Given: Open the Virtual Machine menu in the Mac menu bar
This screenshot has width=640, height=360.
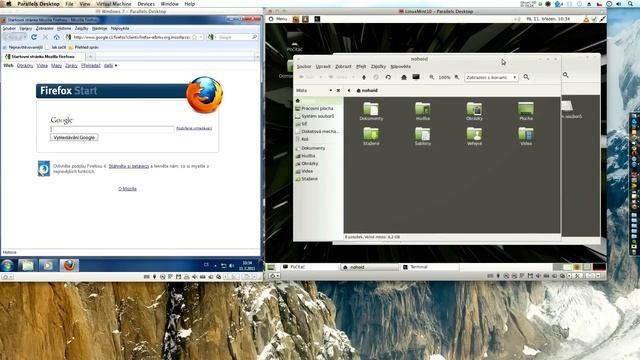Looking at the screenshot, I should click(x=113, y=4).
